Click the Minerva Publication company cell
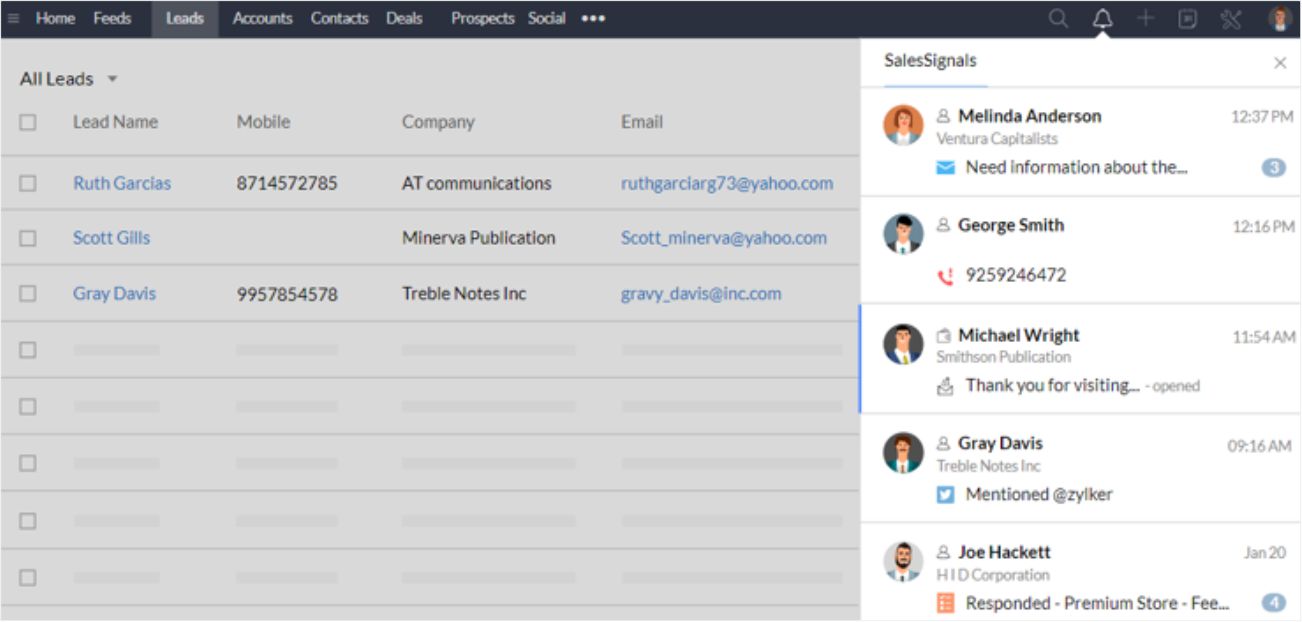Screen dimensions: 1302x622 (479, 238)
